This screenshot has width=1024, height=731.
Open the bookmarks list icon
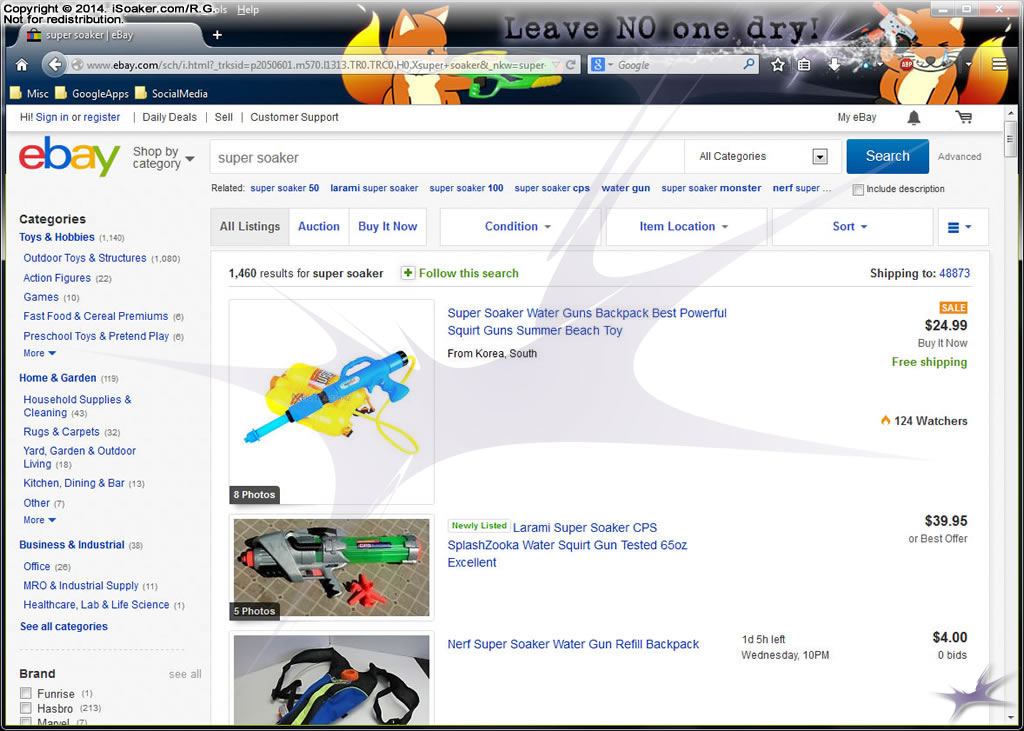coord(804,65)
